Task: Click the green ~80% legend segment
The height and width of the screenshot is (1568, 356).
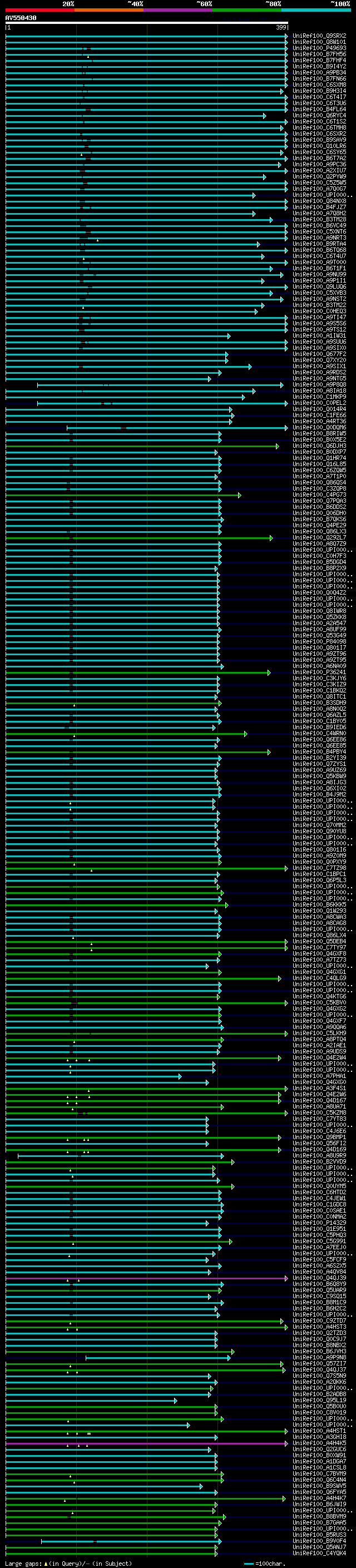Action: click(247, 10)
